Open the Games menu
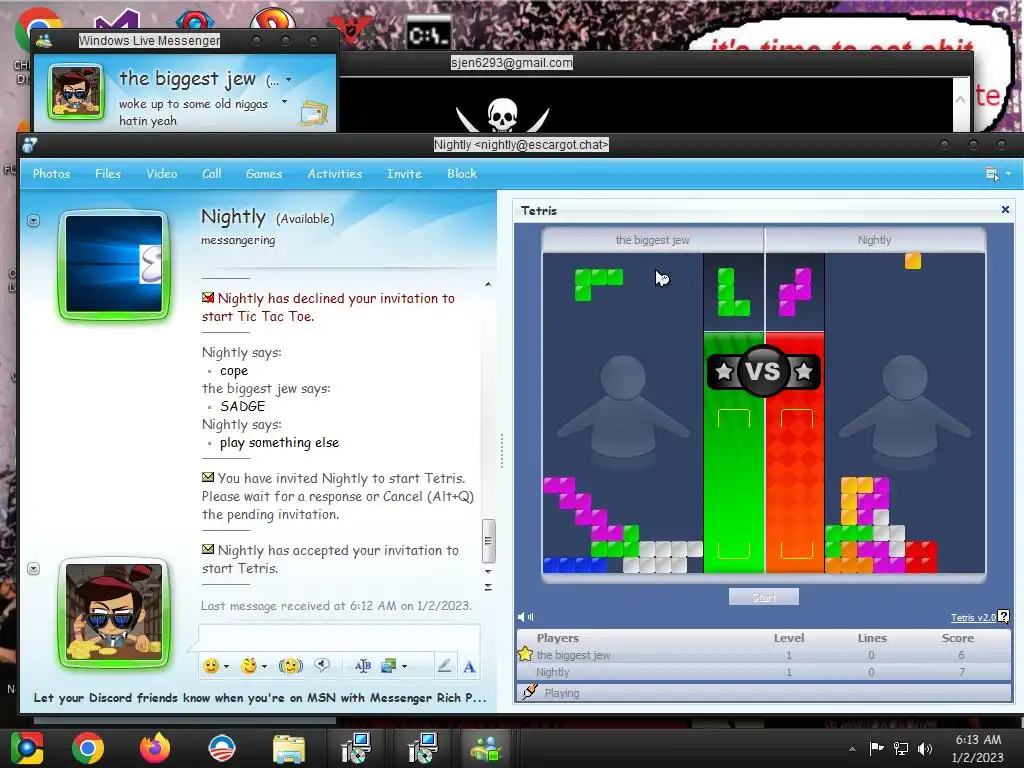This screenshot has height=768, width=1024. pos(264,174)
